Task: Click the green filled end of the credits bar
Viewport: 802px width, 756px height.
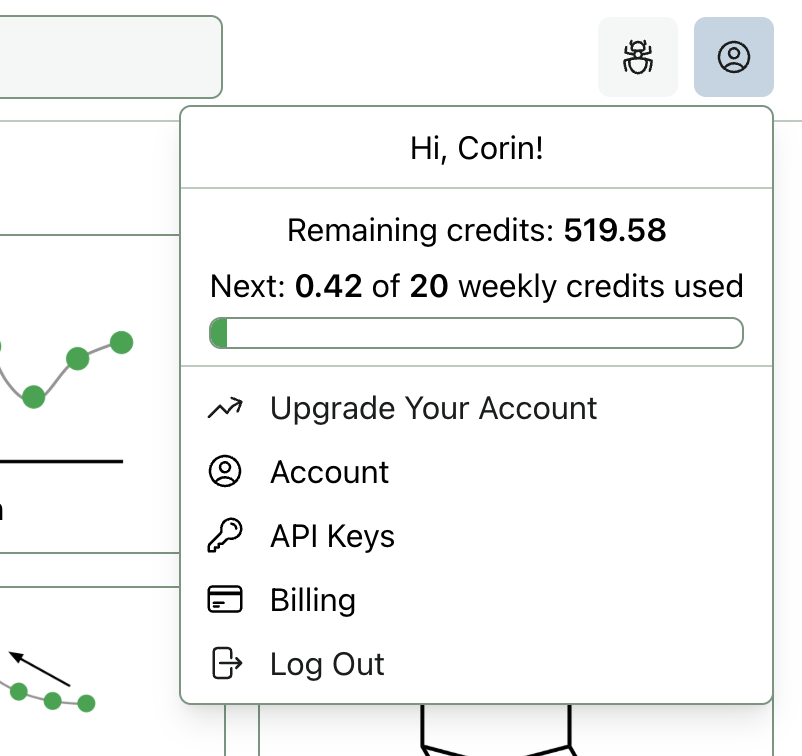Action: point(220,333)
